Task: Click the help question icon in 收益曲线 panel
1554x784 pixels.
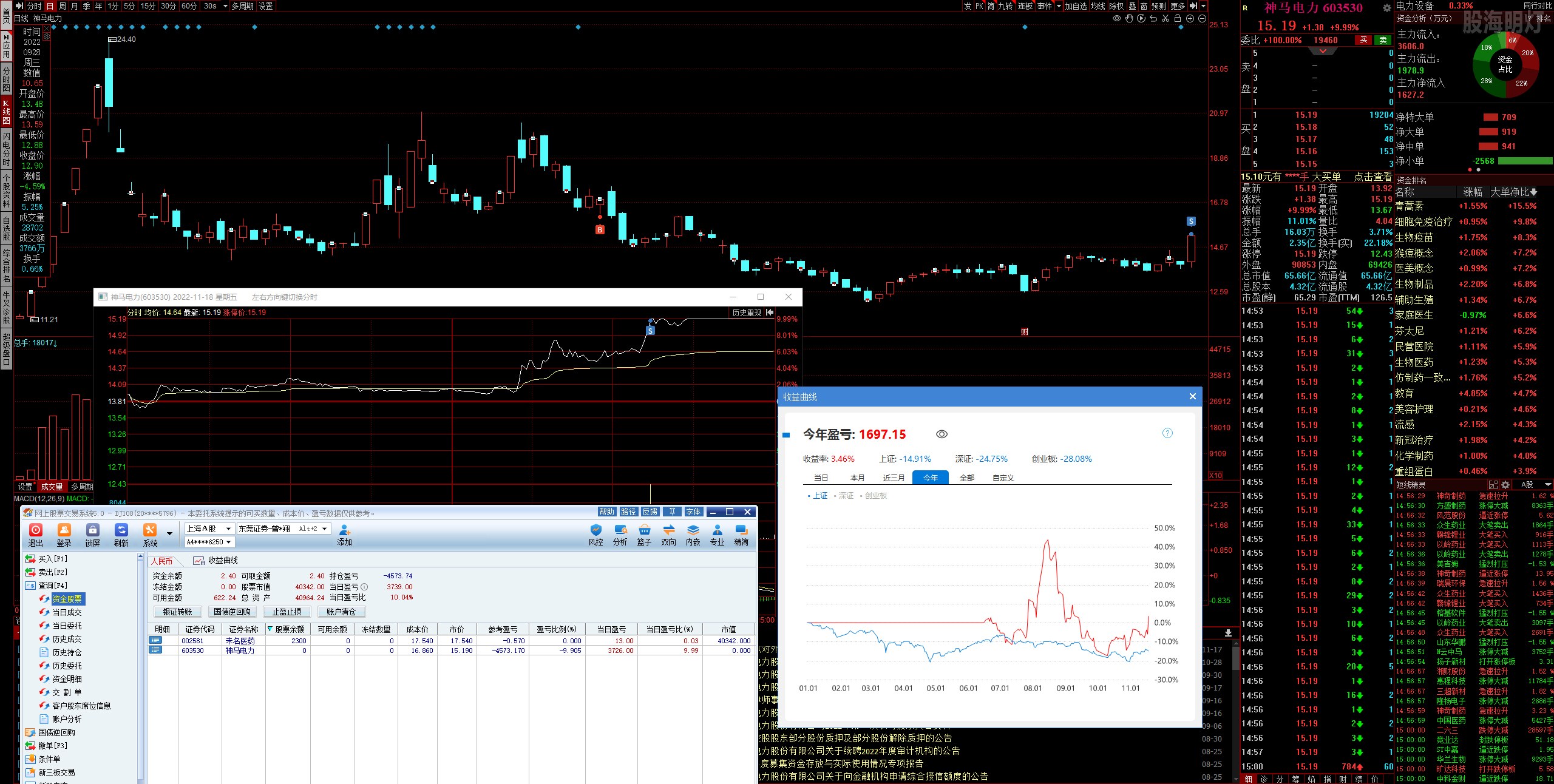Action: 1167,433
